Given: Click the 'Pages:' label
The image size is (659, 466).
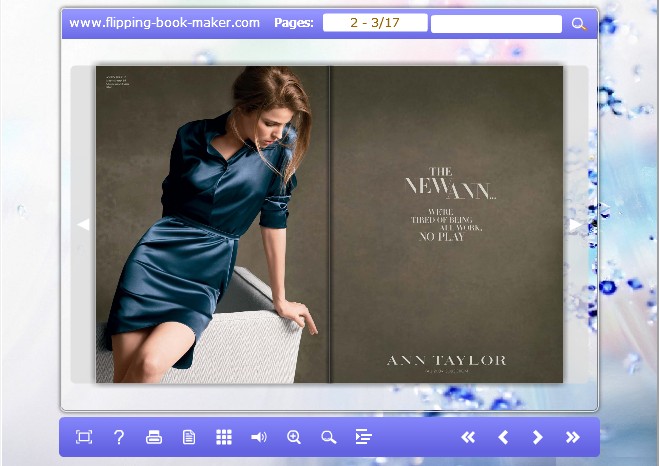Looking at the screenshot, I should click(x=294, y=23).
